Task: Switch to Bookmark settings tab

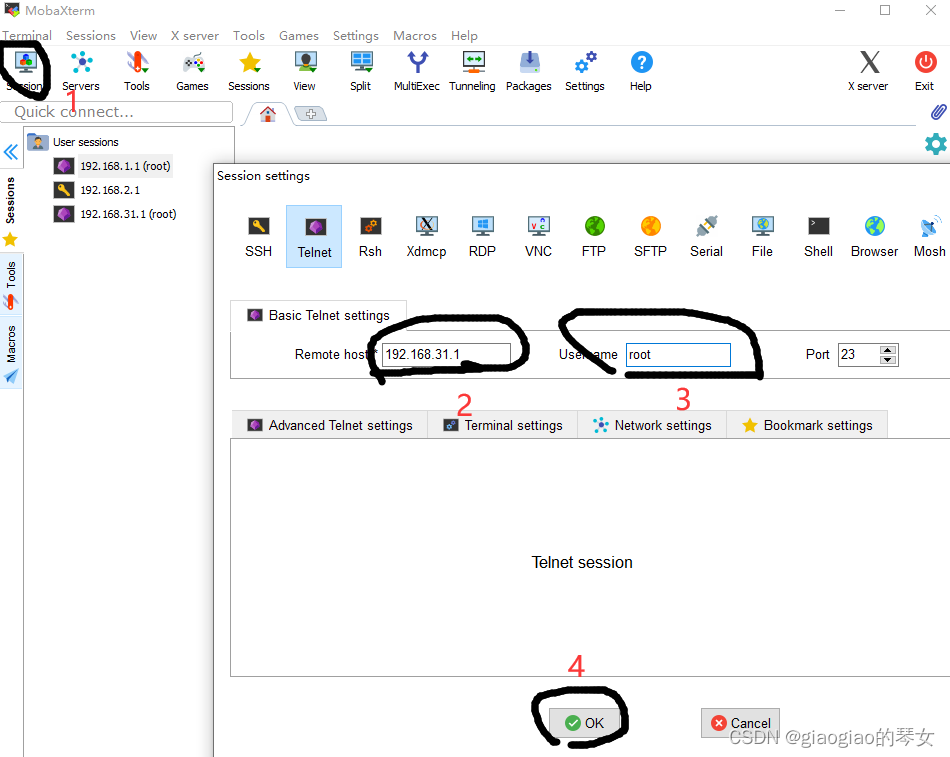Action: click(808, 425)
